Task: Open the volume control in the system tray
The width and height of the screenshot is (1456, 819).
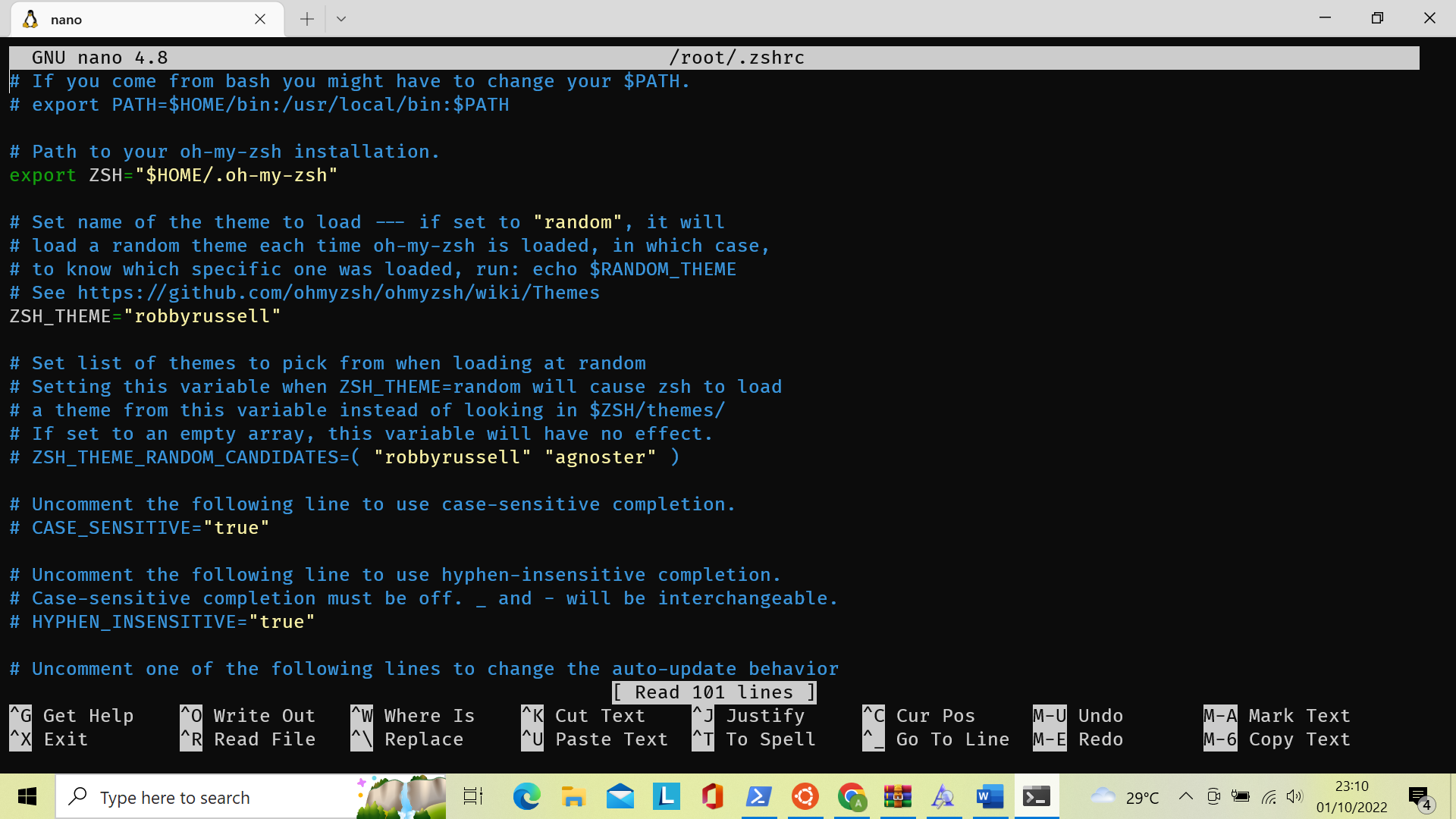Action: (x=1295, y=797)
